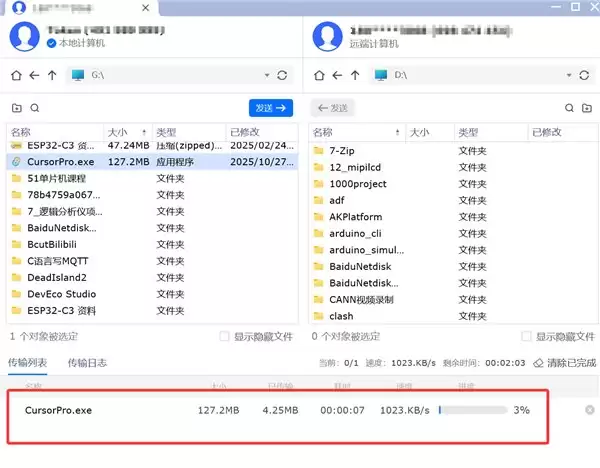Sort local files by 名称 column
Screen dimensions: 600x468
tap(55, 132)
